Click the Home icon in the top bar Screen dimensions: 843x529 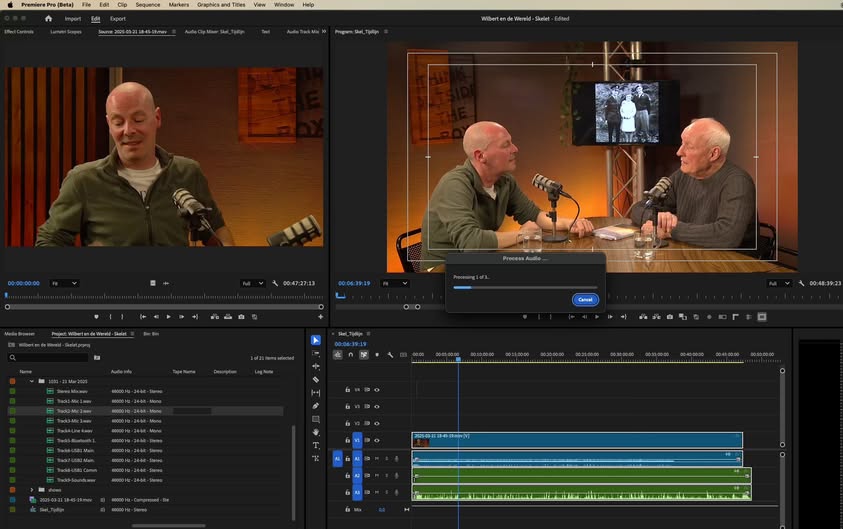point(48,18)
